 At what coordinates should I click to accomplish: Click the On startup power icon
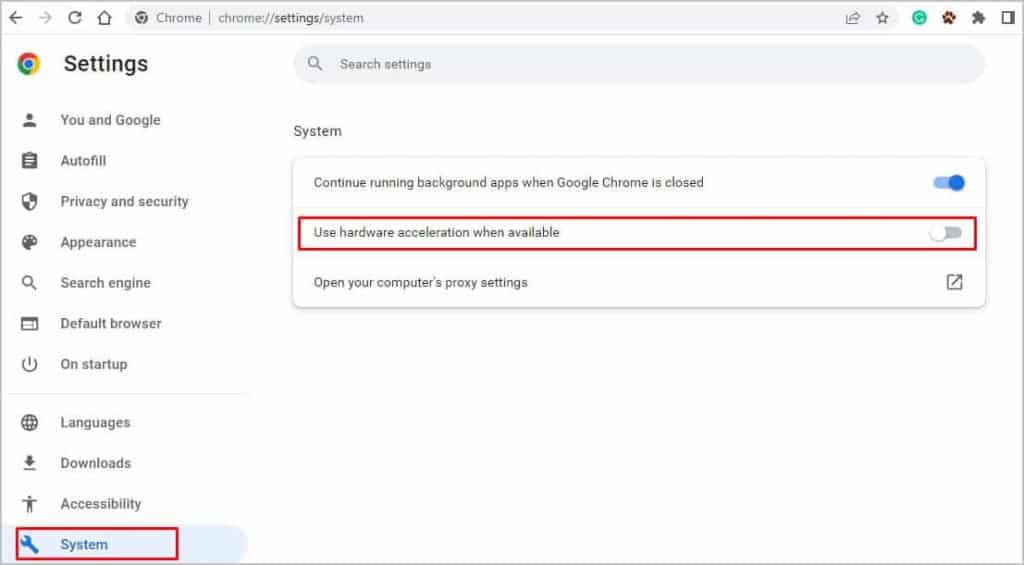click(29, 364)
